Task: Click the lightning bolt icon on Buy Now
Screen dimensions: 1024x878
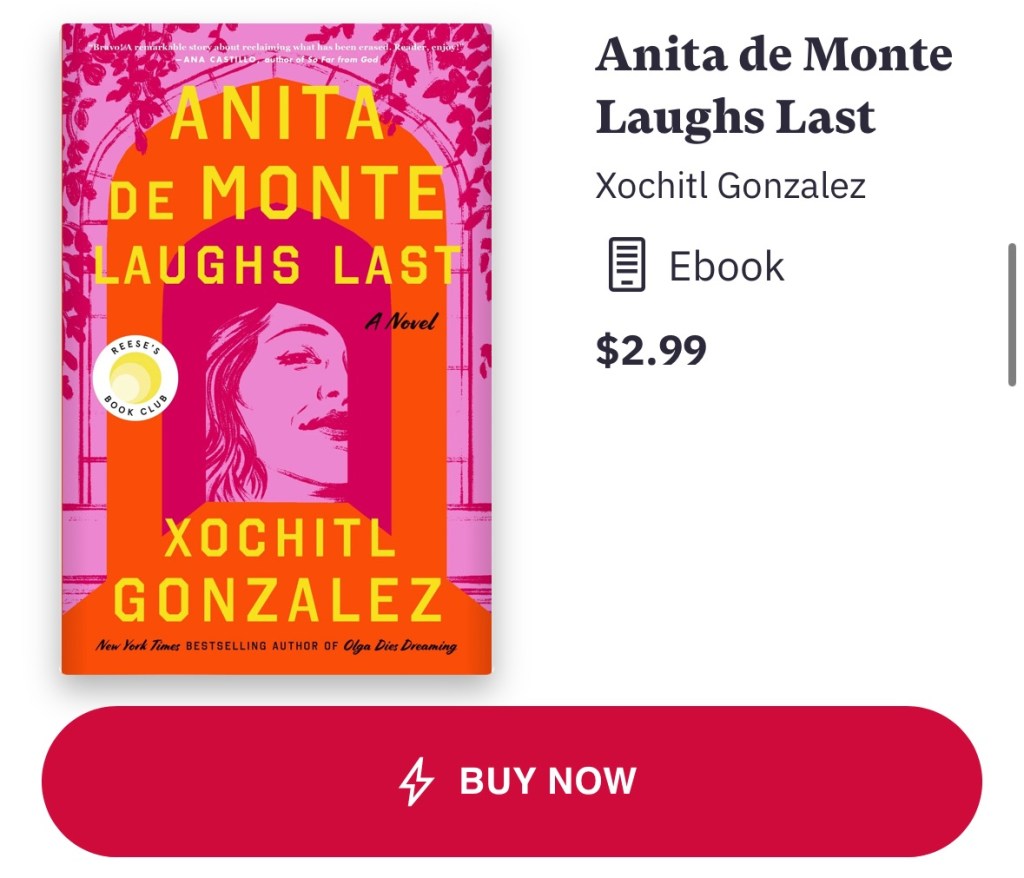Action: point(417,781)
